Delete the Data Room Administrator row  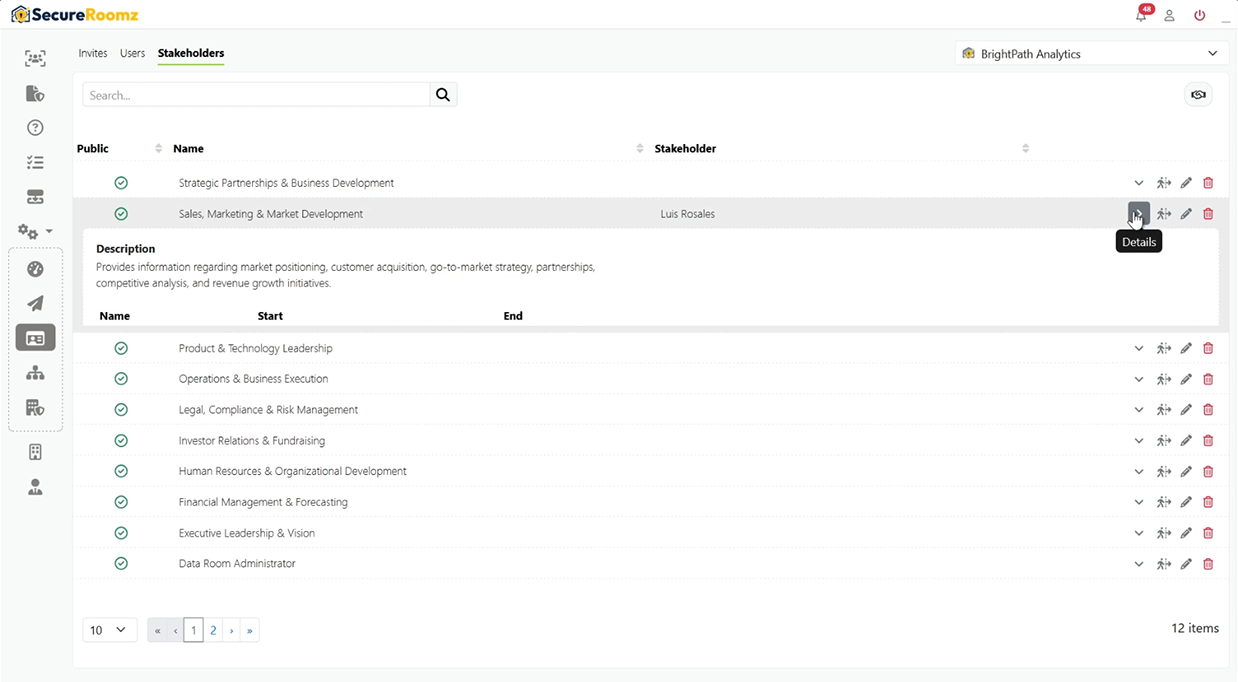(x=1208, y=564)
